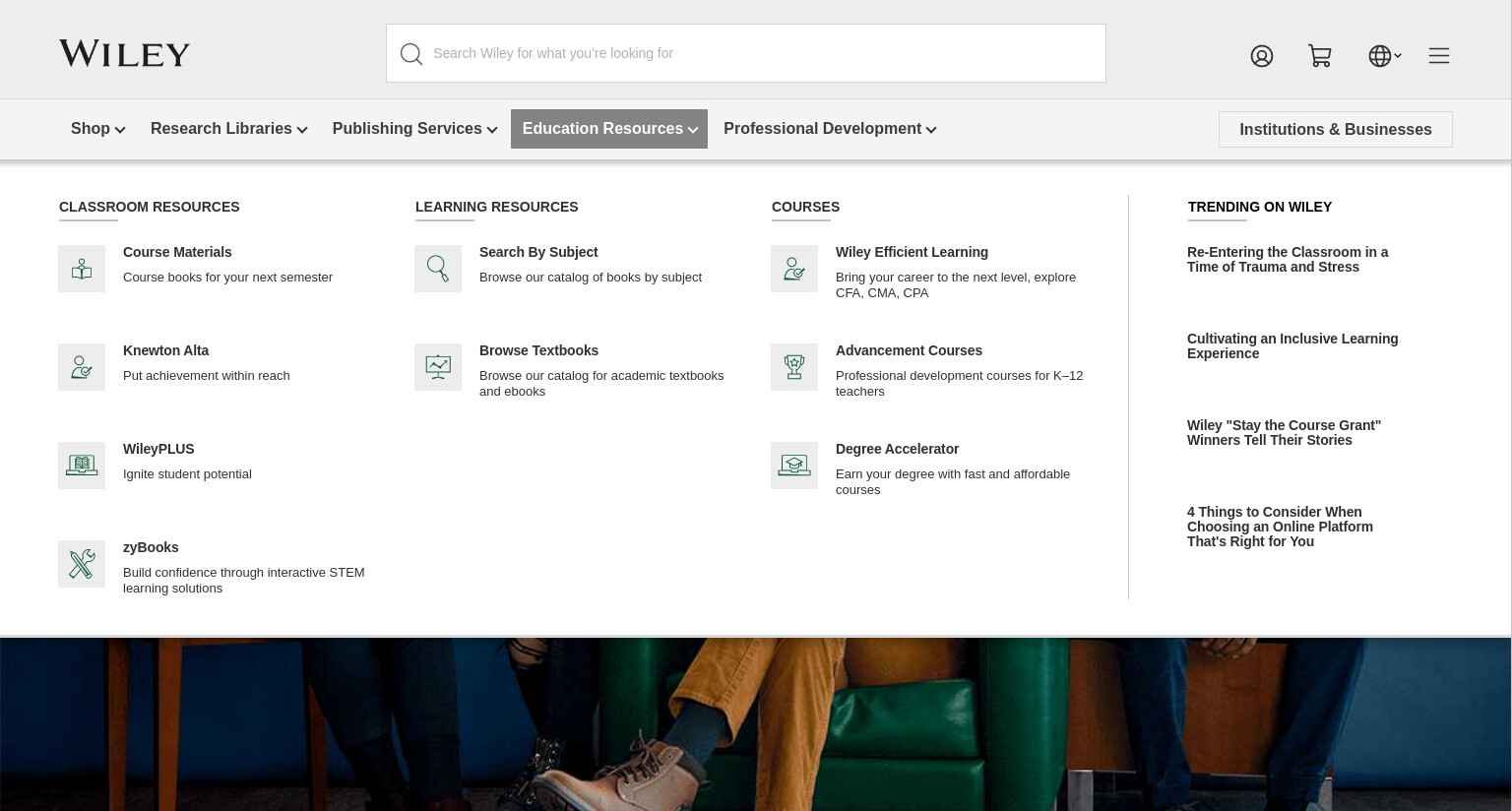
Task: Expand the Shop menu
Action: coord(97,129)
